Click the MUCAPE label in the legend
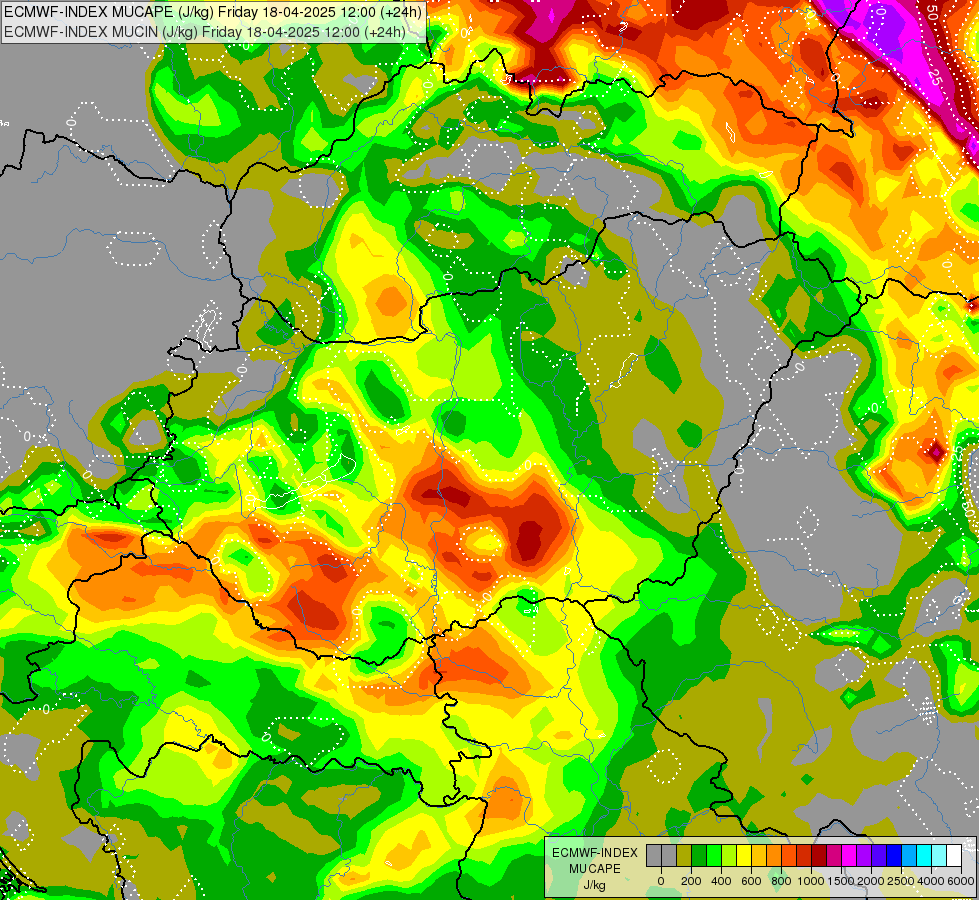 pyautogui.click(x=595, y=869)
